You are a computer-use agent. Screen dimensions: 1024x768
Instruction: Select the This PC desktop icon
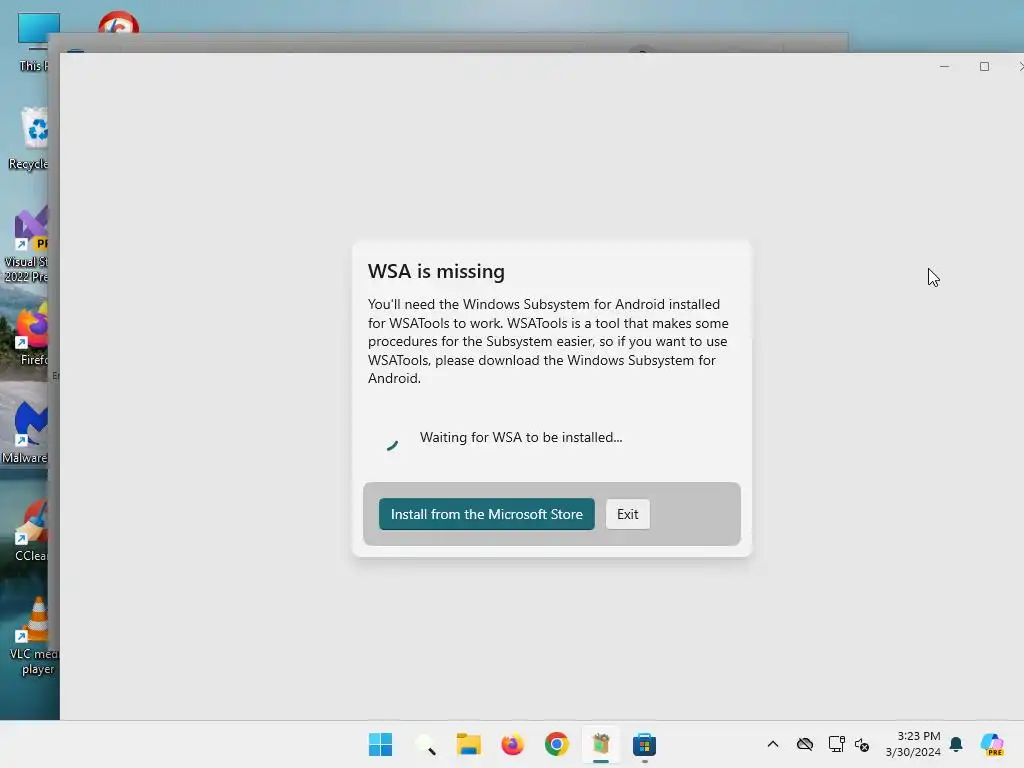point(33,42)
